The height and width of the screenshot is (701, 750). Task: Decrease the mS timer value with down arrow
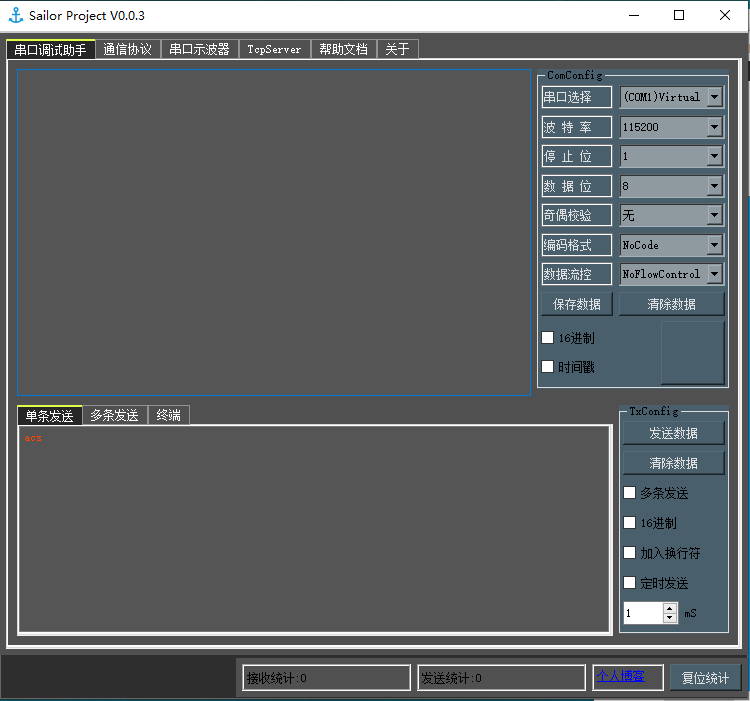click(x=670, y=618)
